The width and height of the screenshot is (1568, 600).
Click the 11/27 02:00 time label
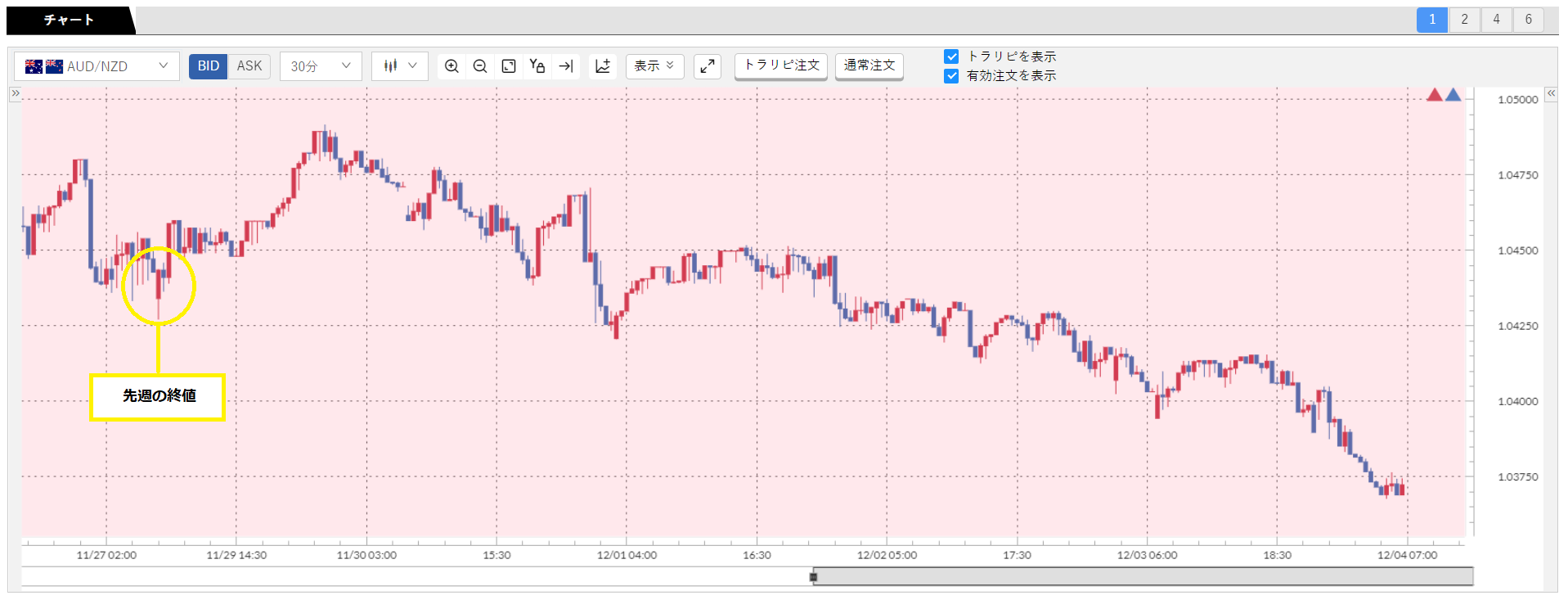[106, 555]
